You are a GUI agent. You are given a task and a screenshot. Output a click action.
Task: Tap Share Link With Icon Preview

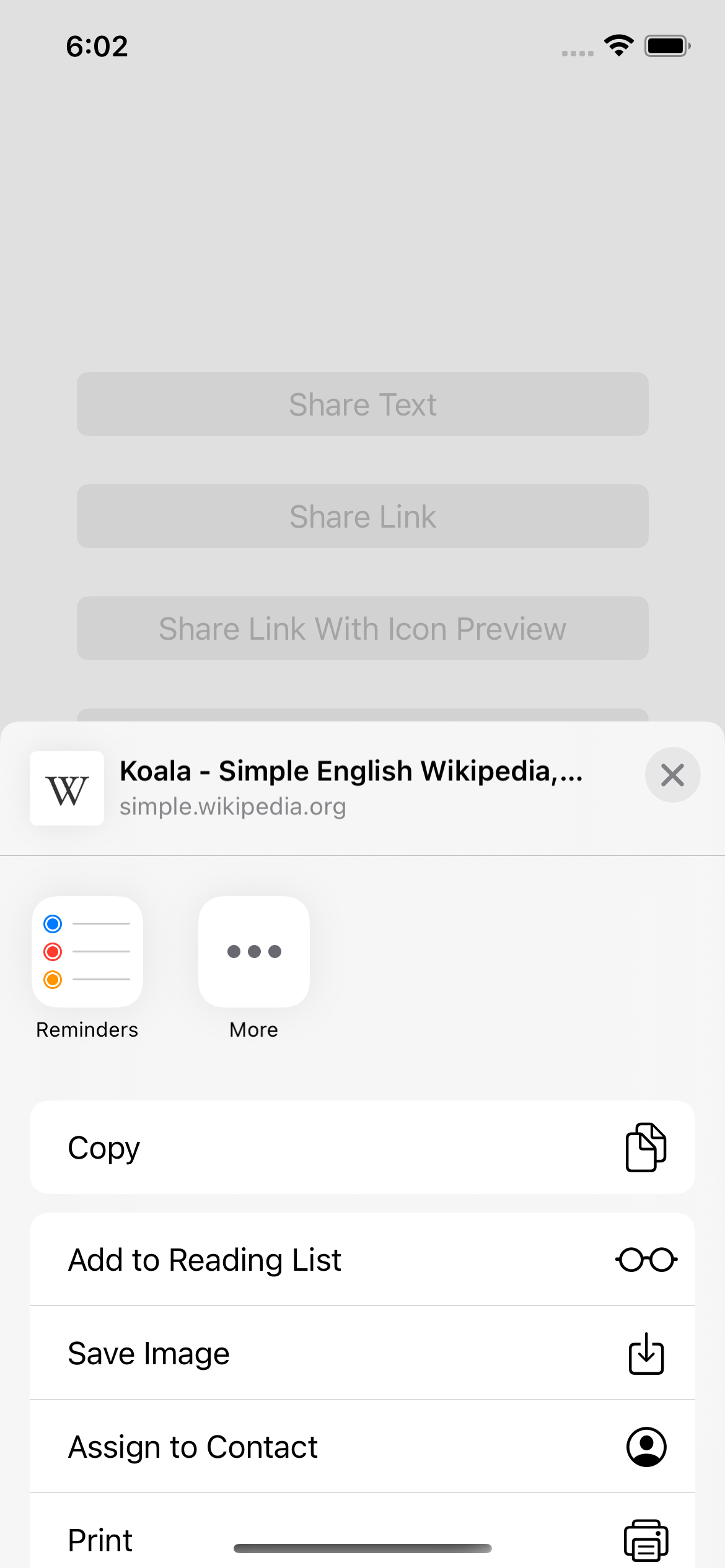(x=362, y=629)
